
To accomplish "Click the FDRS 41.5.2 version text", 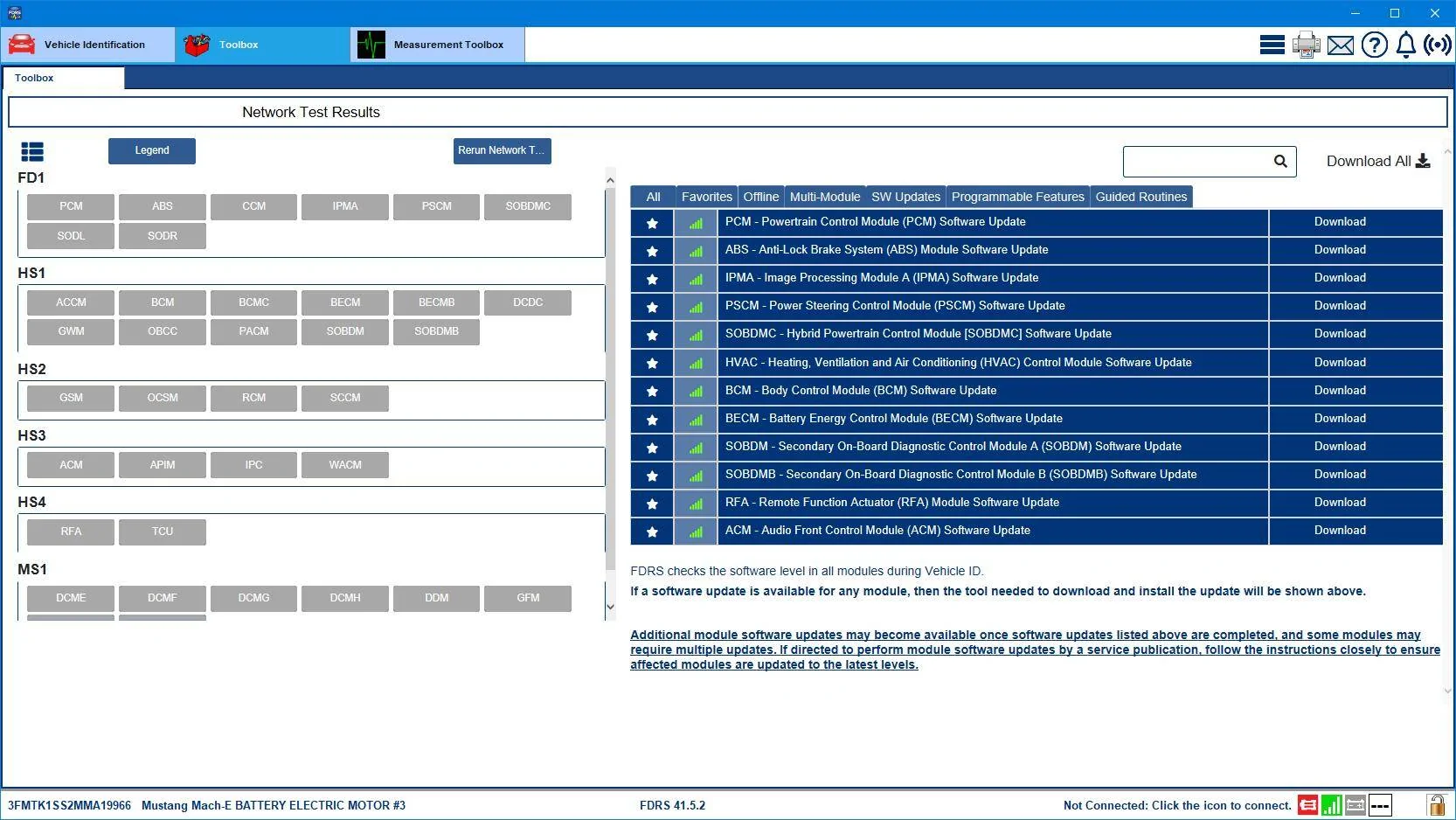I will [x=672, y=806].
